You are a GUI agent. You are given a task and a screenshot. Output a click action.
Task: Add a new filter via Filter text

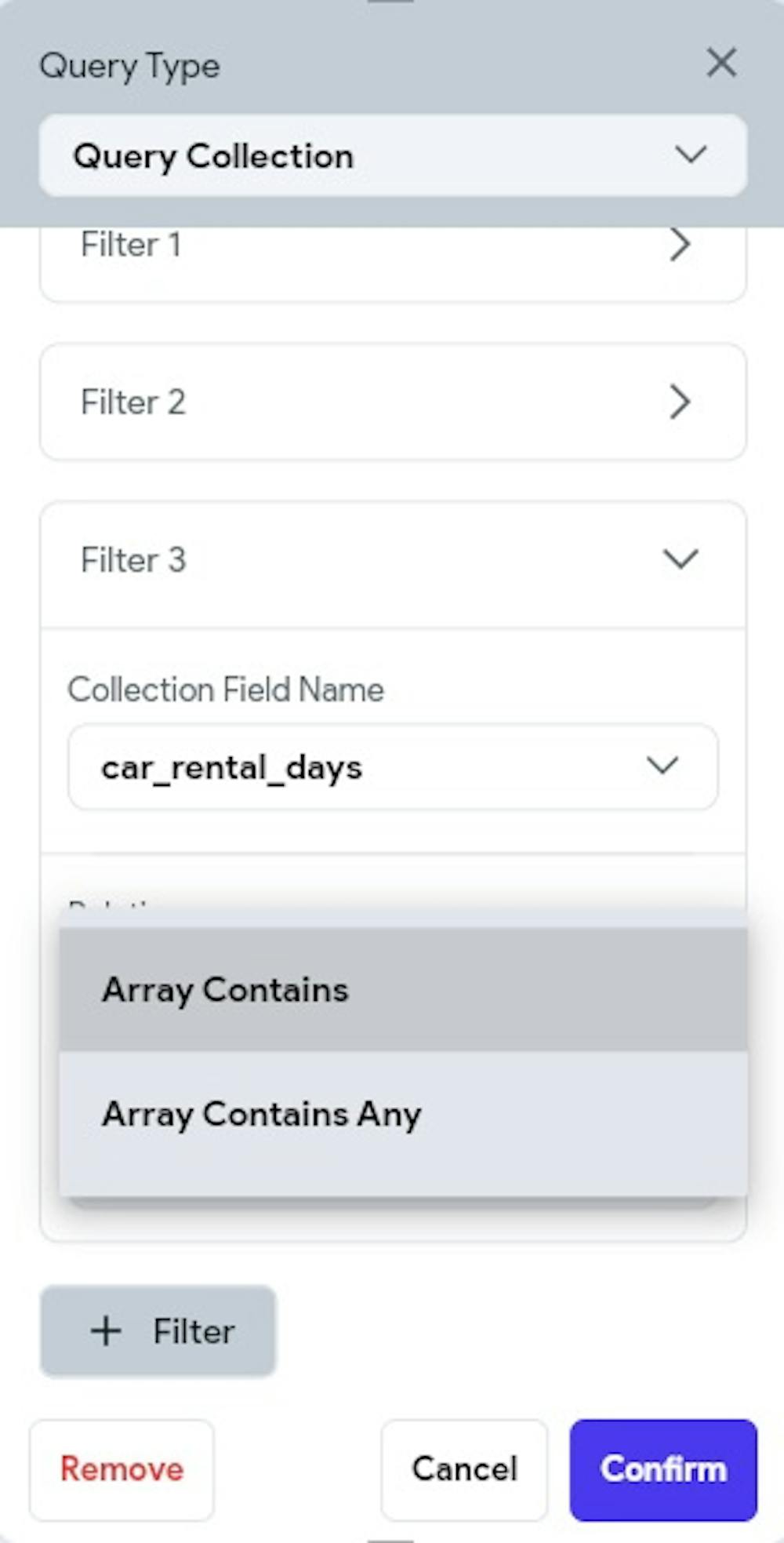[194, 1331]
